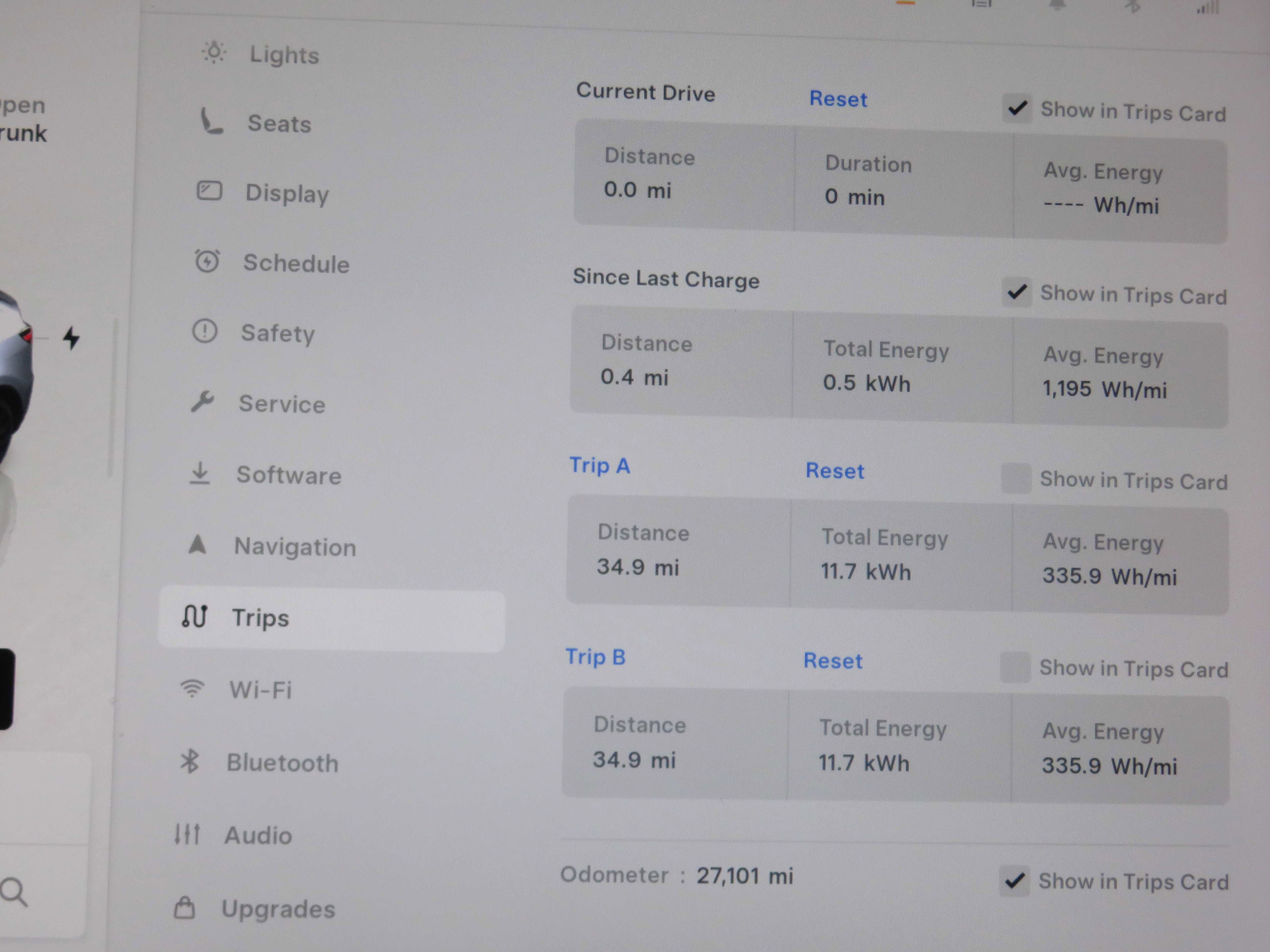Click the charging lightning bolt icon
Screen dimensions: 1270x952
point(71,337)
